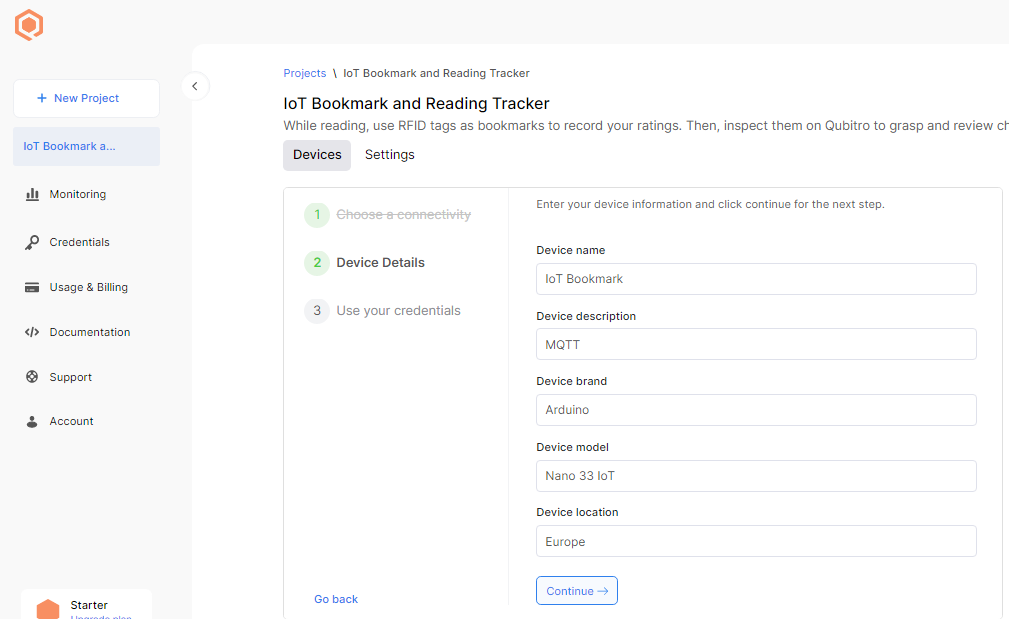The image size is (1009, 619).
Task: Collapse the sidebar with chevron button
Action: pos(195,86)
